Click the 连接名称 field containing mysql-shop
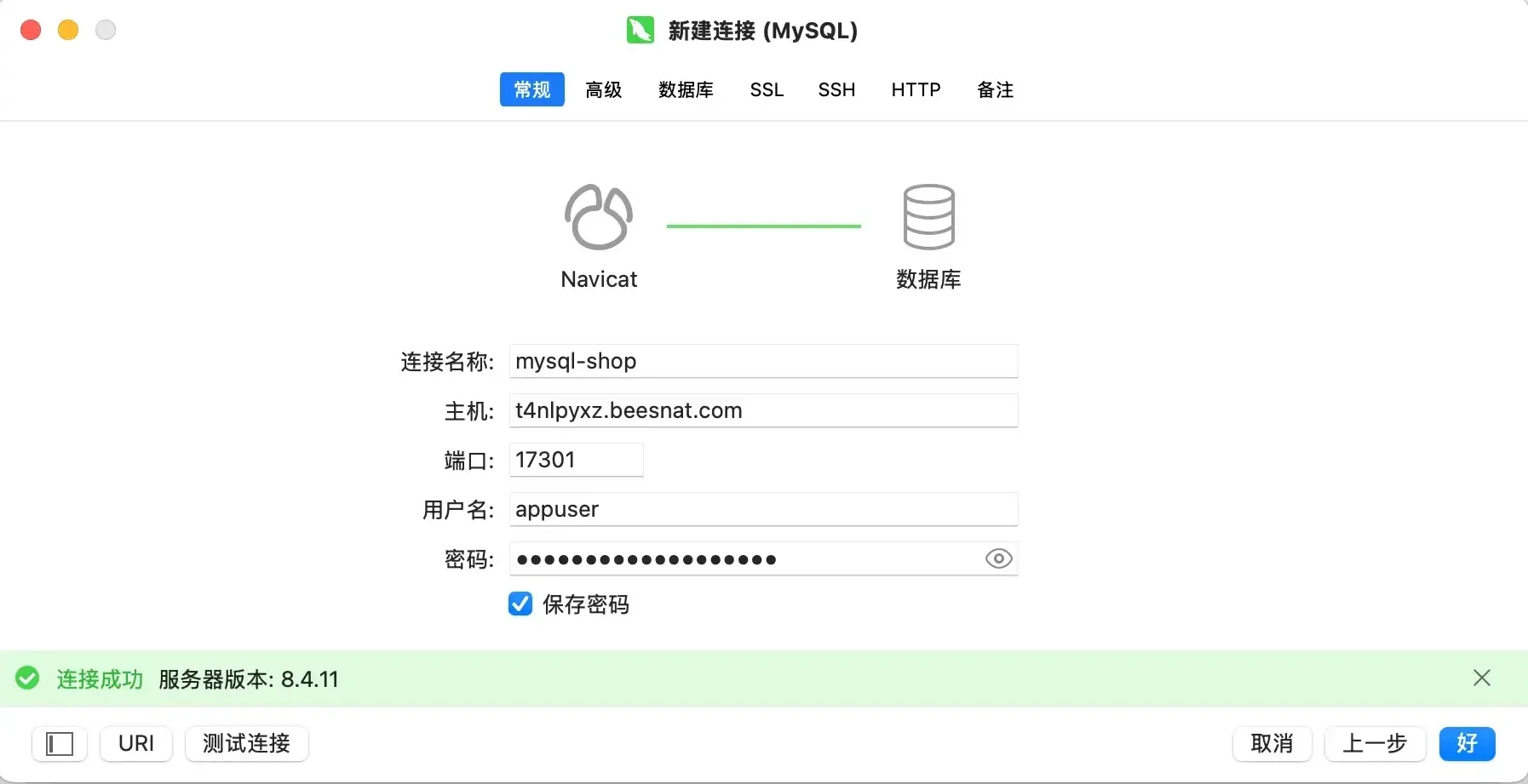Viewport: 1528px width, 784px height. coord(763,361)
